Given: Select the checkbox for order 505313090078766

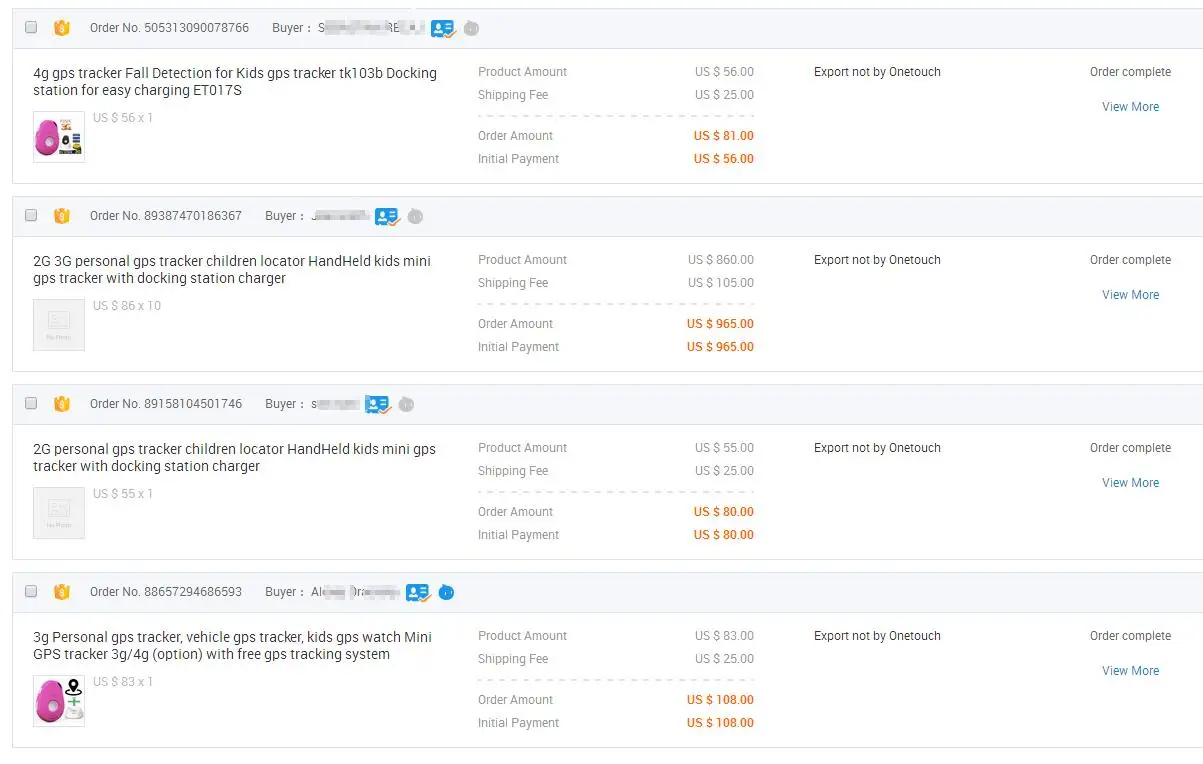Looking at the screenshot, I should 31,28.
